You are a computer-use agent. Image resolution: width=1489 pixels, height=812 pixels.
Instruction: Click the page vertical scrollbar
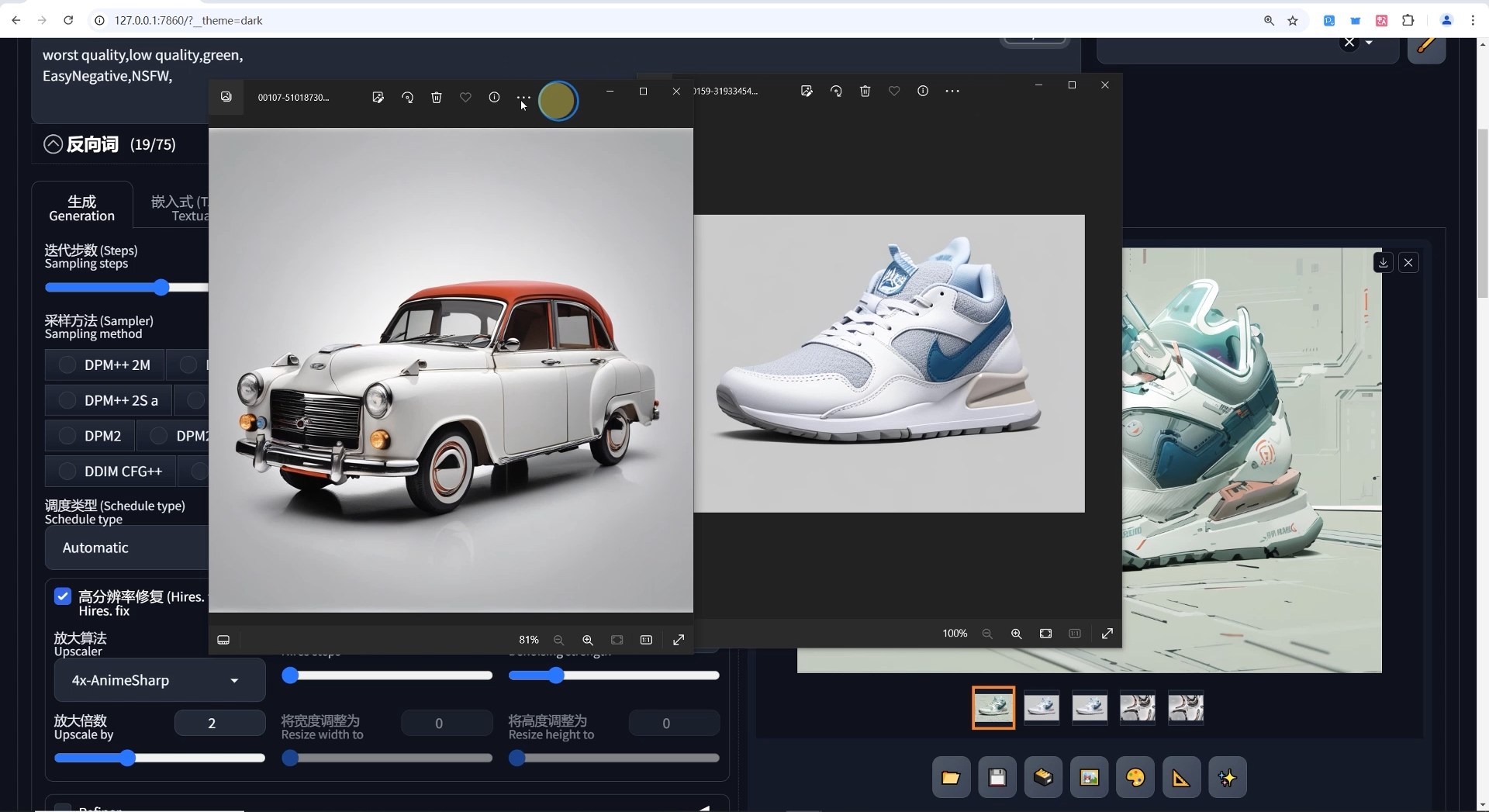point(1483,213)
